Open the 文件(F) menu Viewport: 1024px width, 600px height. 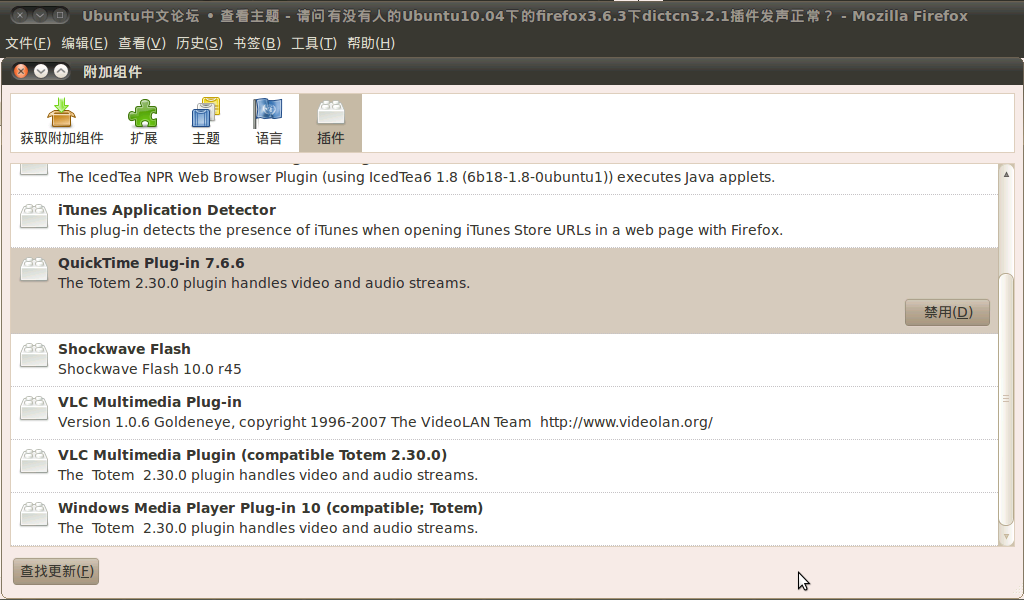[27, 43]
